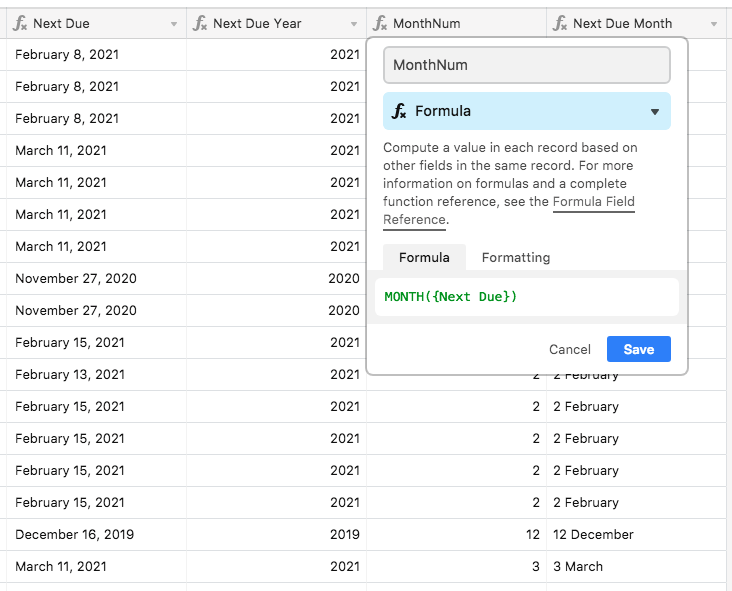Click the MonthNum cell showing 12
The height and width of the screenshot is (591, 732).
coord(456,535)
